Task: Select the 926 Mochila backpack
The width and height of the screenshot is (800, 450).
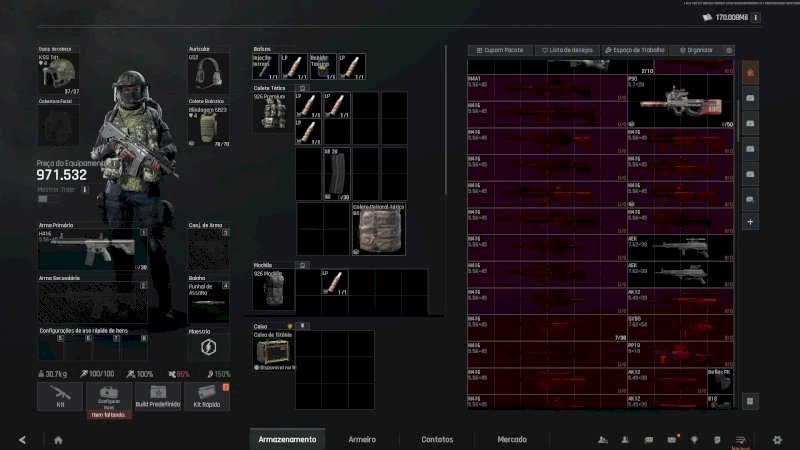Action: 273,290
